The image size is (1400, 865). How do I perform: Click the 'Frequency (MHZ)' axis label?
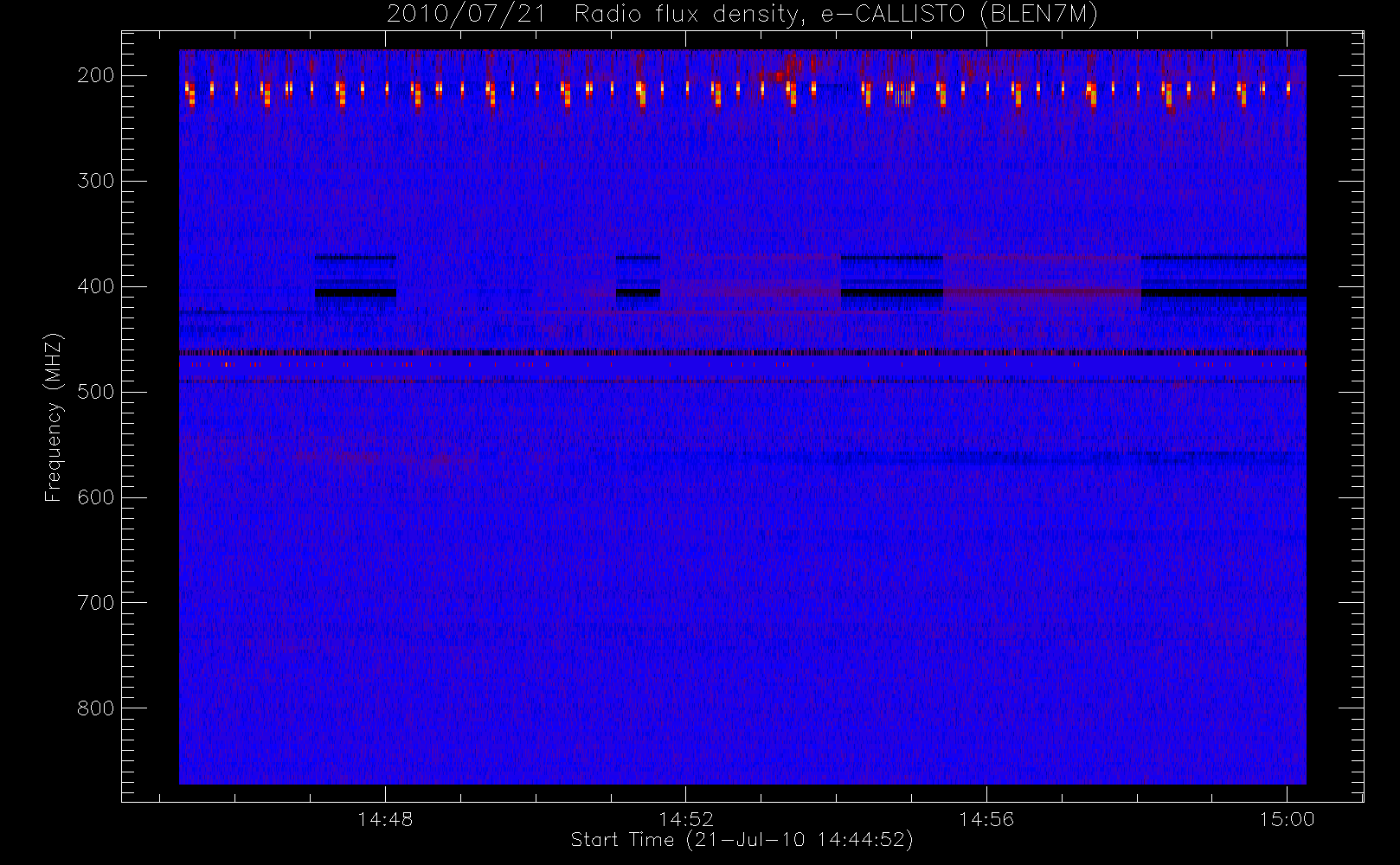54,417
